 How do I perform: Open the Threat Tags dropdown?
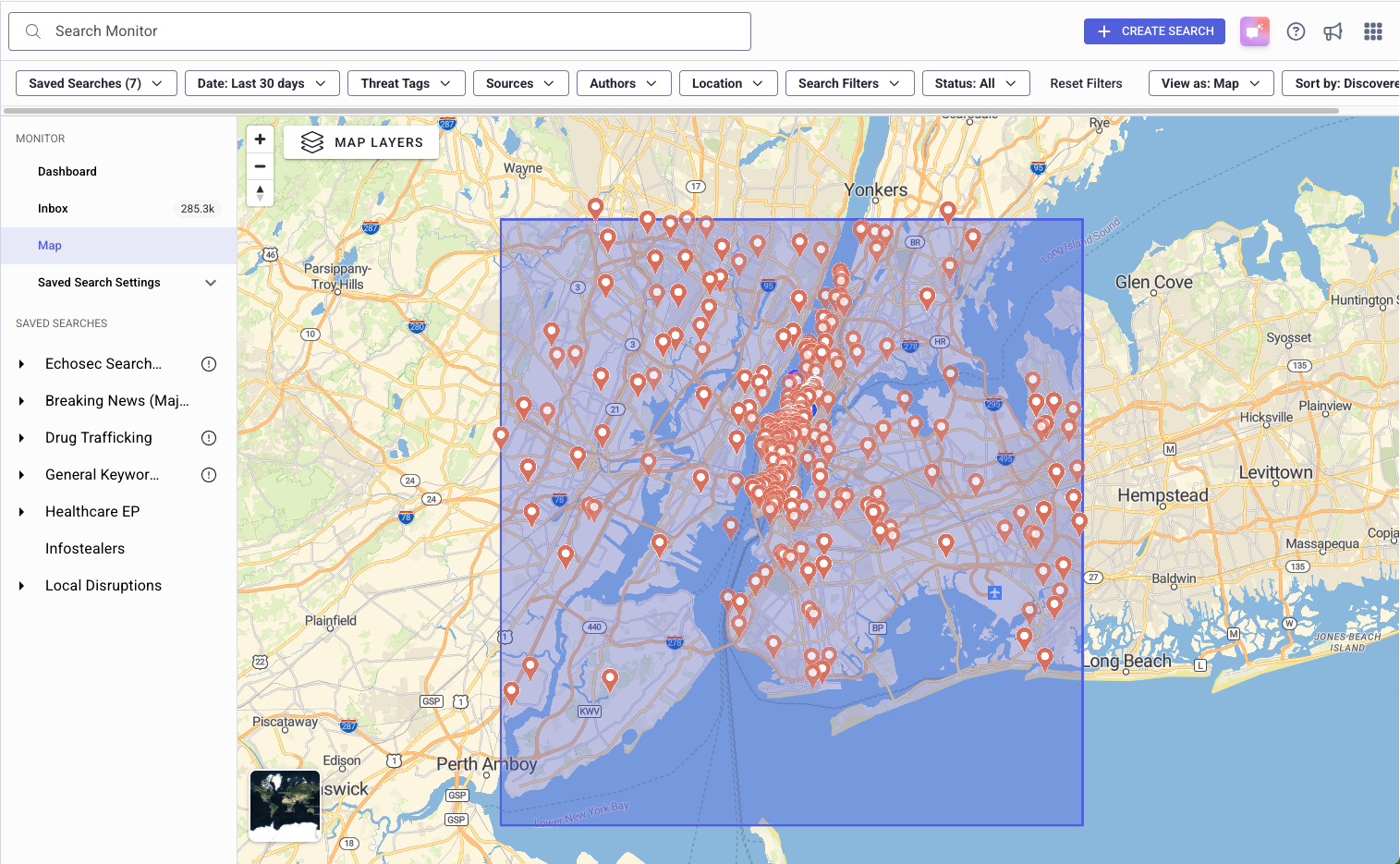(406, 83)
